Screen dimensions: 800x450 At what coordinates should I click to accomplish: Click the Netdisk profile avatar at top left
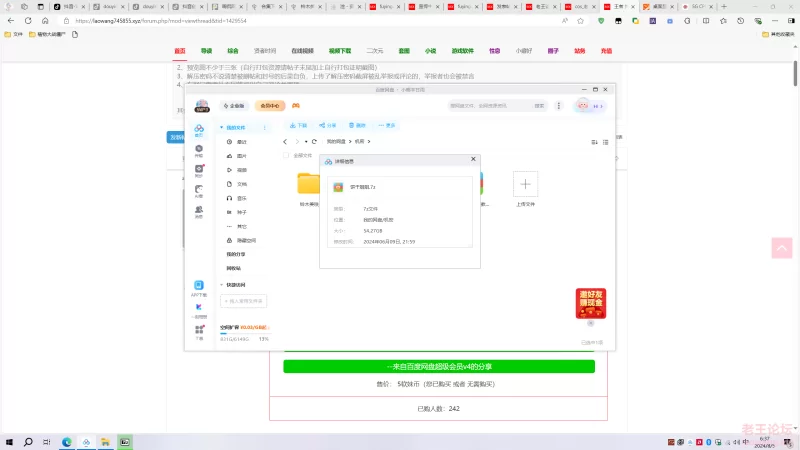[202, 106]
